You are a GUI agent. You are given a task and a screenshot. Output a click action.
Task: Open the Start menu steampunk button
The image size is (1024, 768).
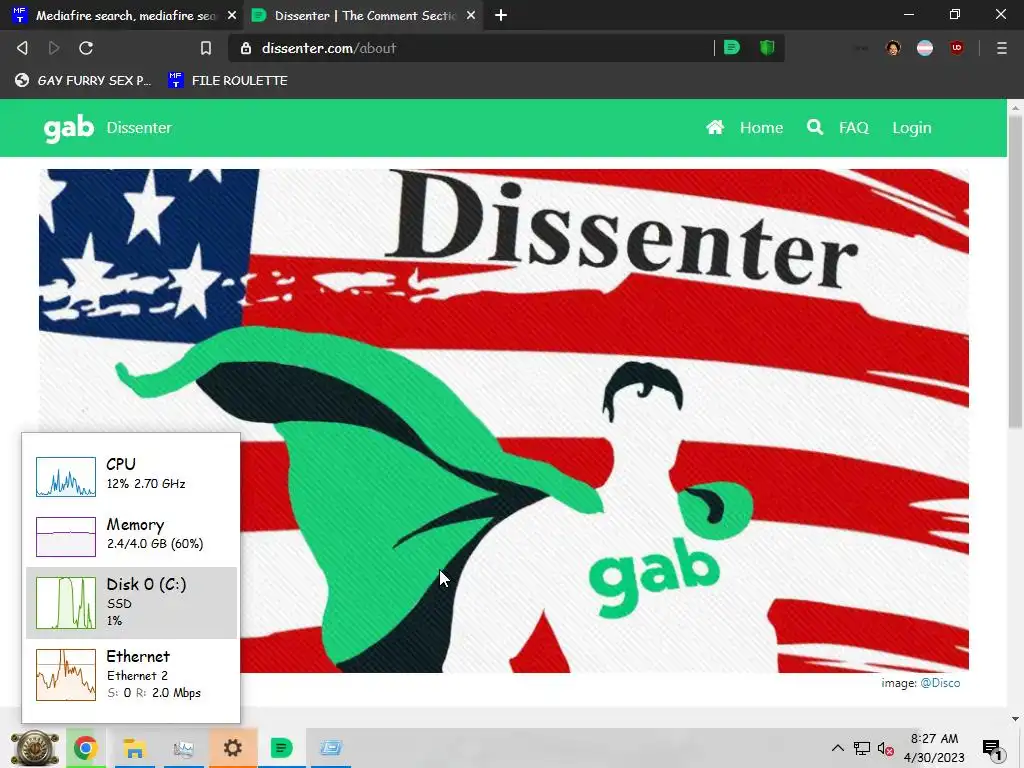pyautogui.click(x=33, y=748)
